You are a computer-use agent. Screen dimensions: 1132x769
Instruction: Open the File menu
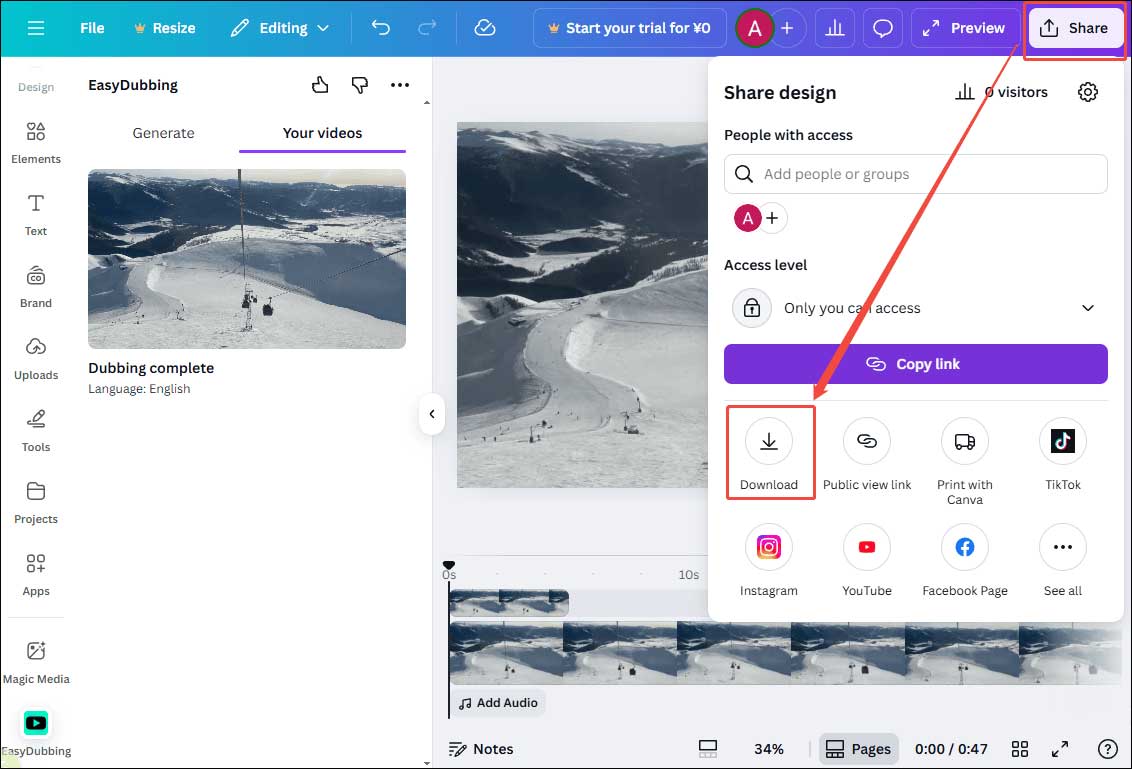[91, 27]
